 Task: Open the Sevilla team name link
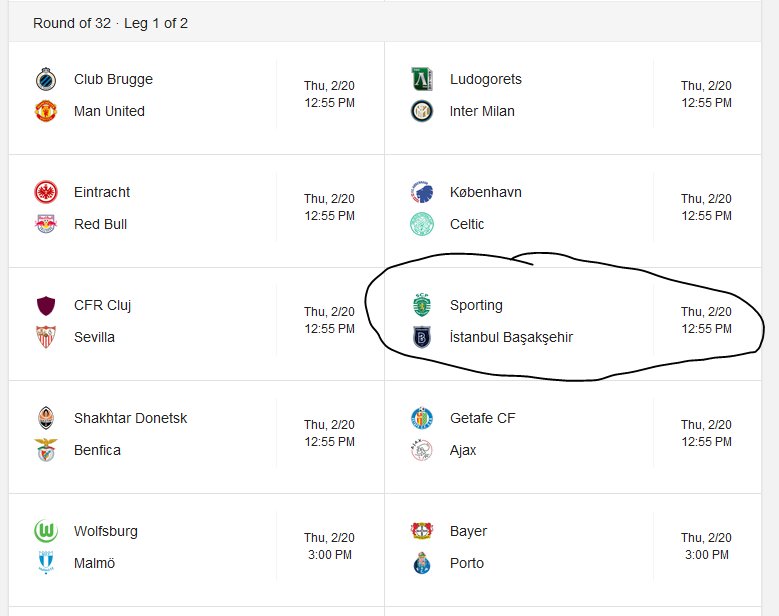(x=94, y=337)
